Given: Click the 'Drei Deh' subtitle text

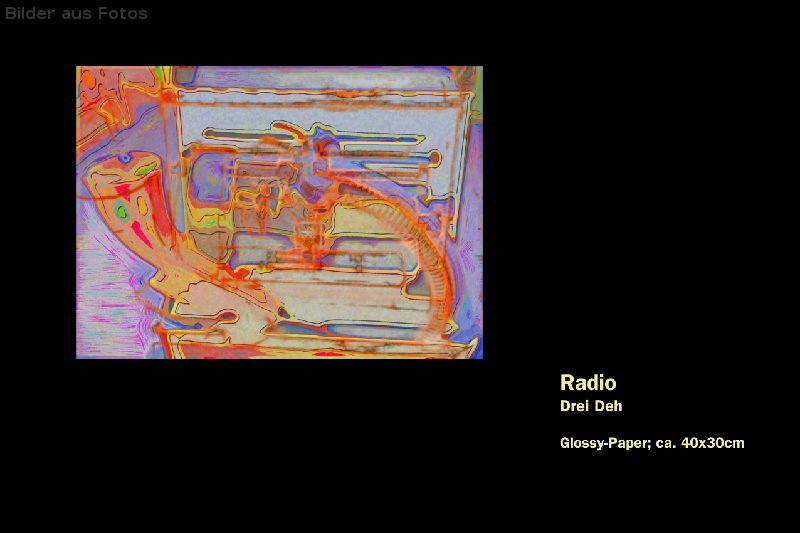Looking at the screenshot, I should click(591, 406).
